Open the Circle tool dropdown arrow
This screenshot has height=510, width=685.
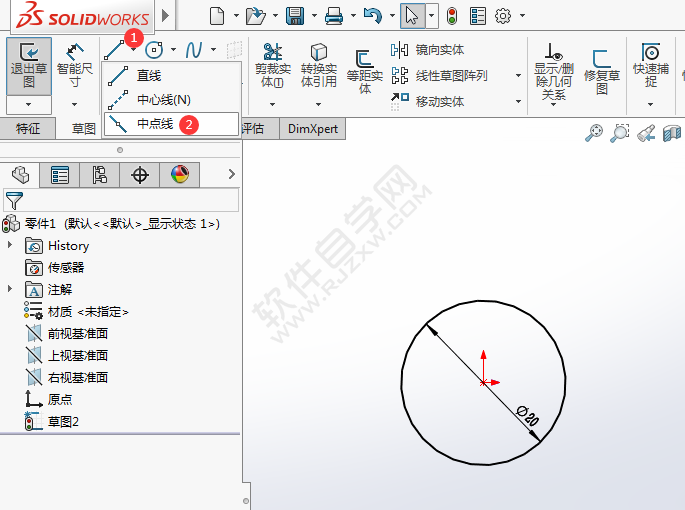point(173,49)
